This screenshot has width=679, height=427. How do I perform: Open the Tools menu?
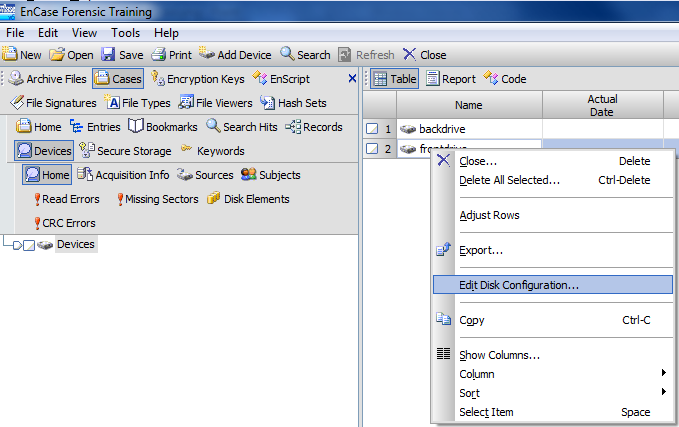coord(125,33)
